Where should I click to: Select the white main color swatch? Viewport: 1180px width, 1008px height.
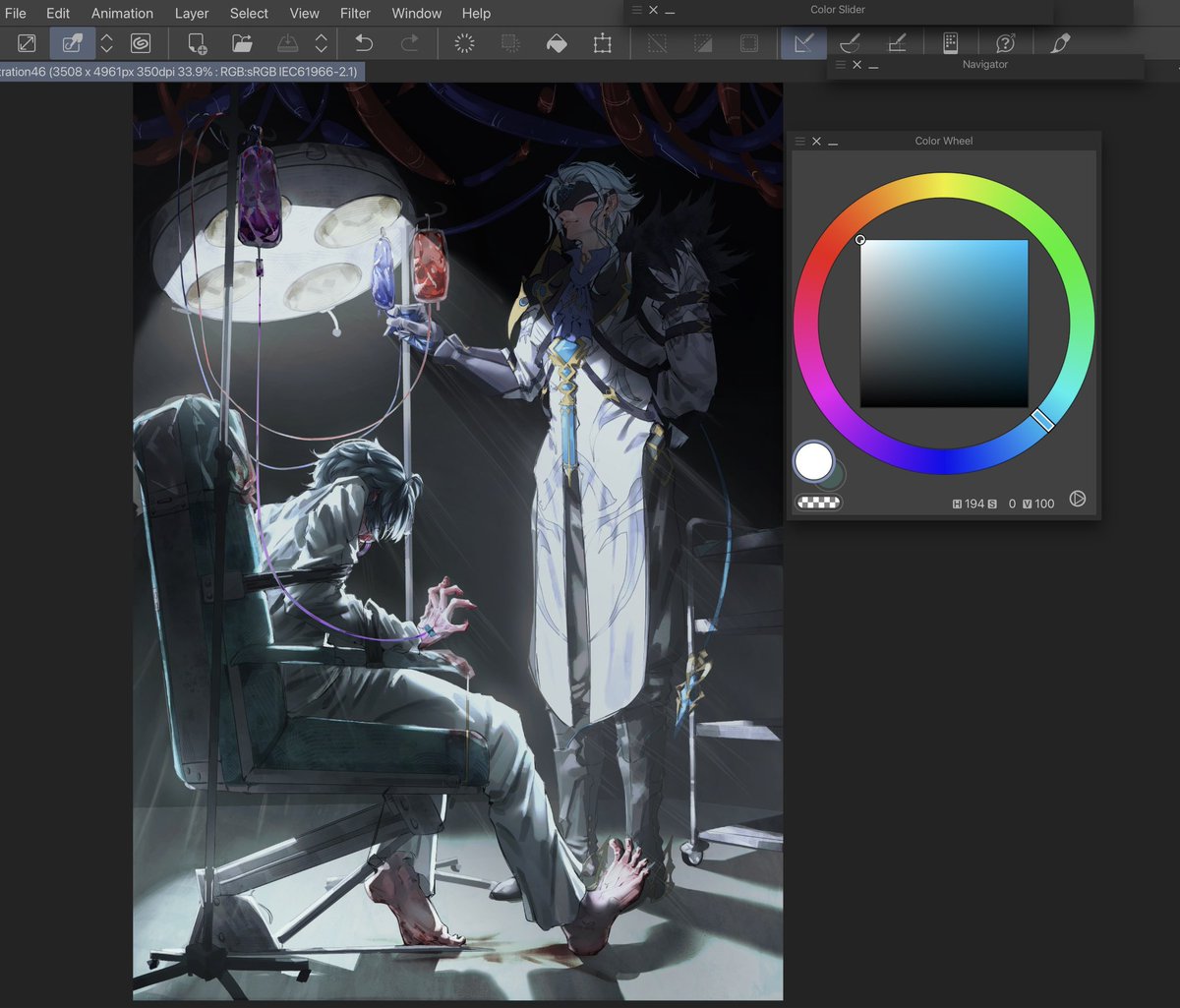pos(813,461)
